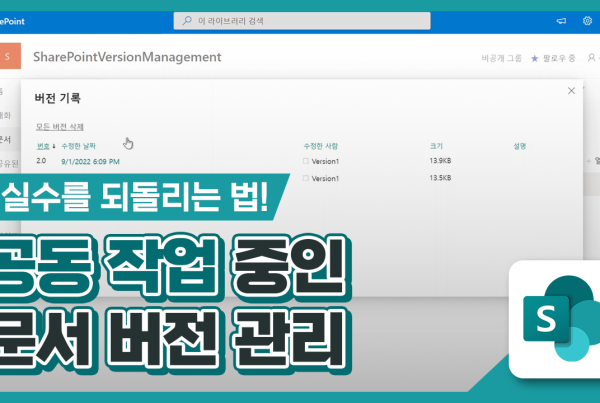Click the star following icon
Screen dimensions: 600x403
535,58
